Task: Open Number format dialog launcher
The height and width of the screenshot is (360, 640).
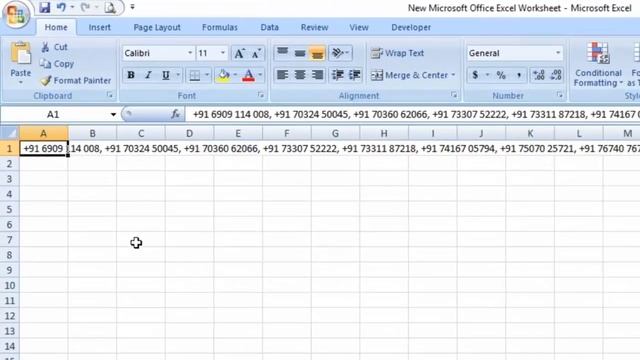Action: point(560,95)
